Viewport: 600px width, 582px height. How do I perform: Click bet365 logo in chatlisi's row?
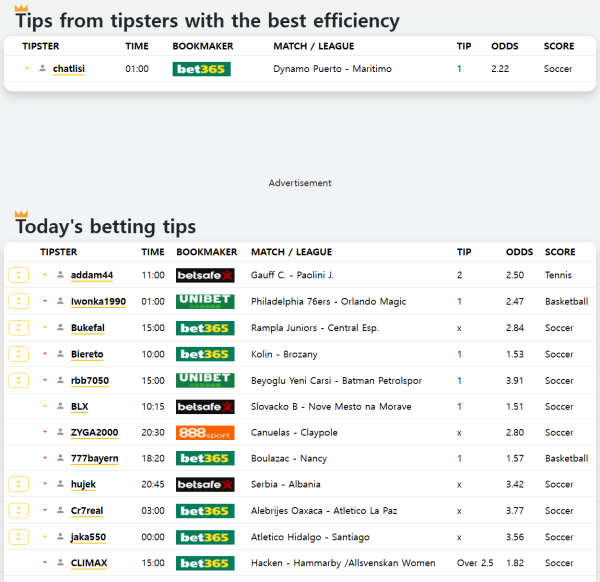click(201, 69)
